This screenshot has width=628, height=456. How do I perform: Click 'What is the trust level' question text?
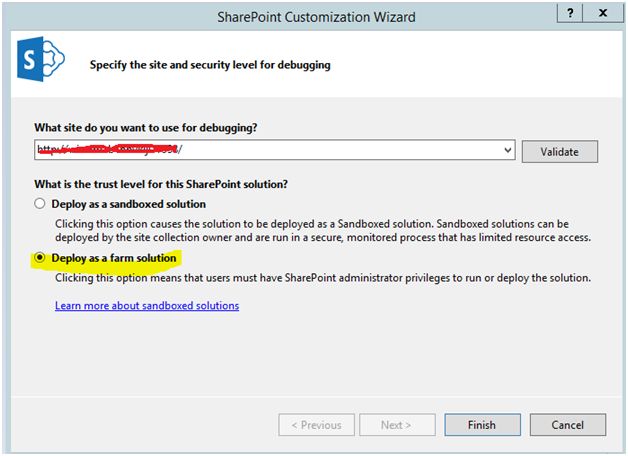tap(161, 184)
